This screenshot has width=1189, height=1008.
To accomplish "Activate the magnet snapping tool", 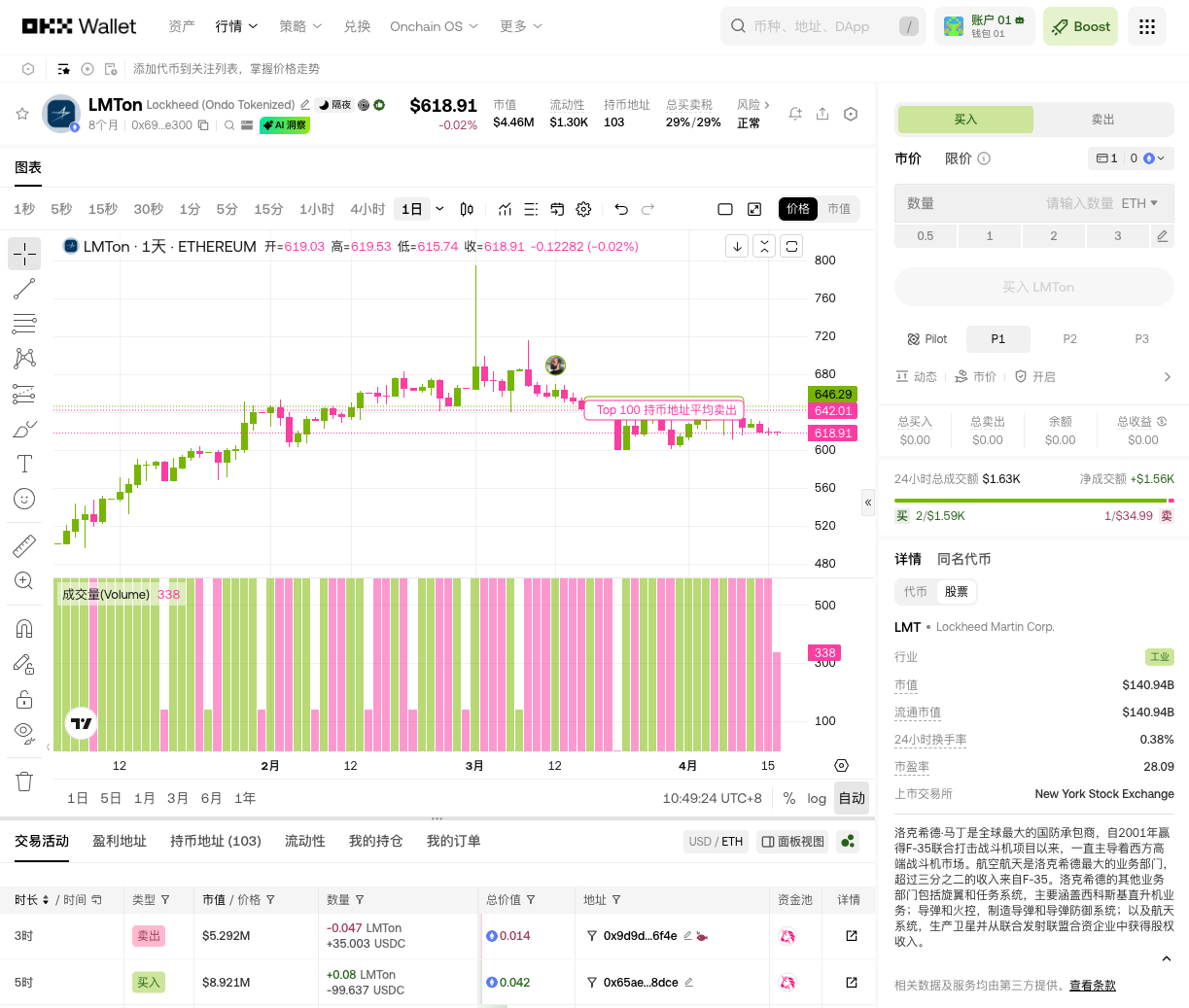I will pos(23,628).
